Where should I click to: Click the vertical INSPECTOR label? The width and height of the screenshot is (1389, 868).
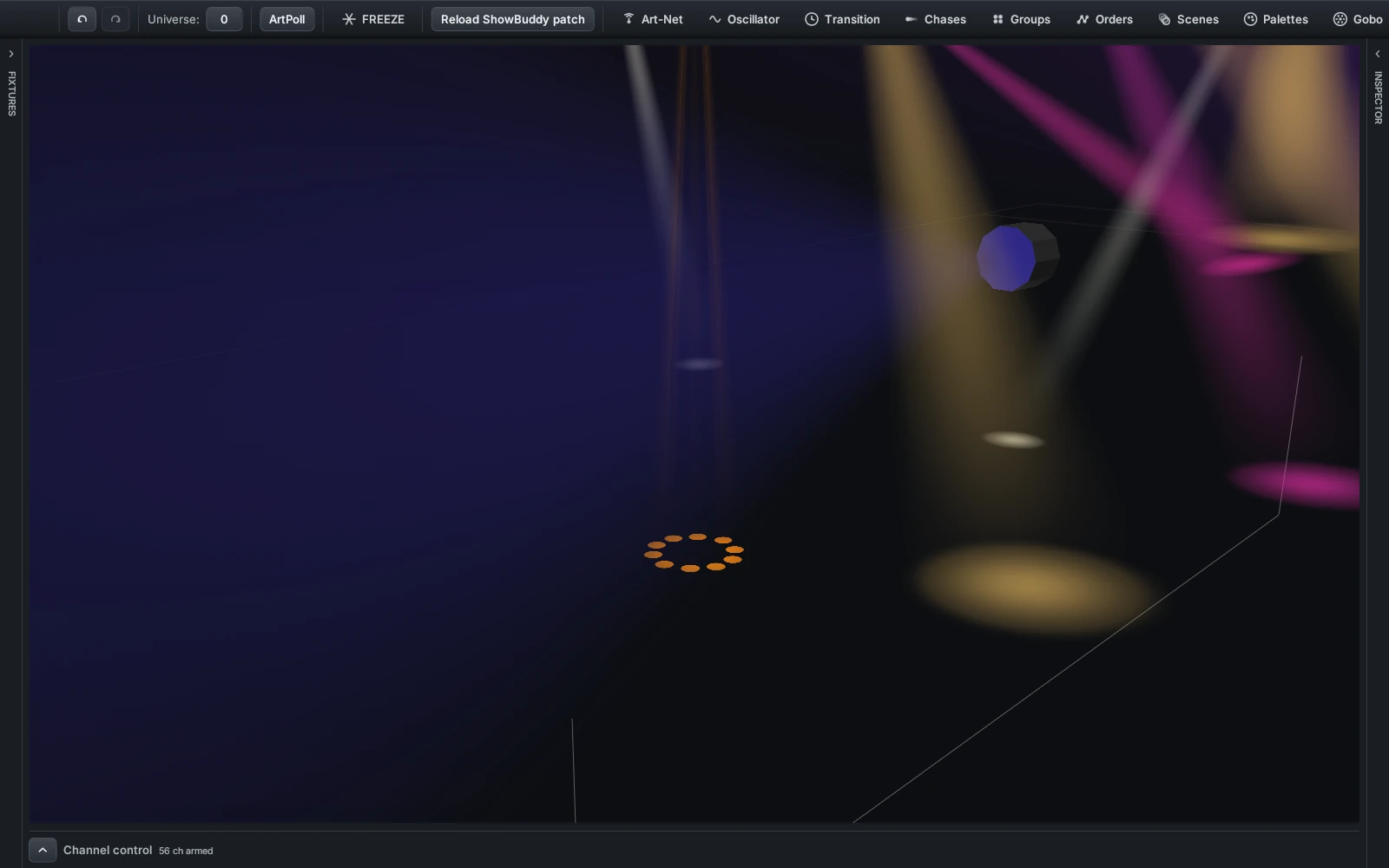(1378, 97)
